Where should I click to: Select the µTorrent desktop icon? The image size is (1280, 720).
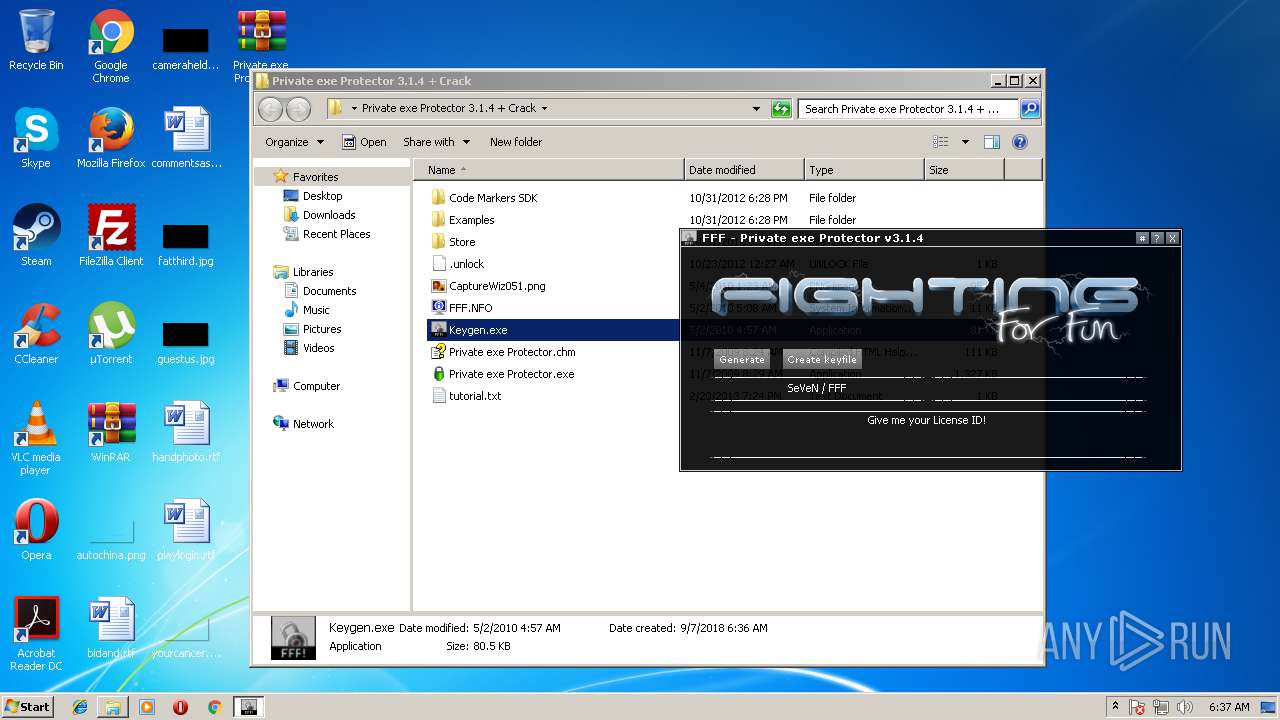click(111, 335)
